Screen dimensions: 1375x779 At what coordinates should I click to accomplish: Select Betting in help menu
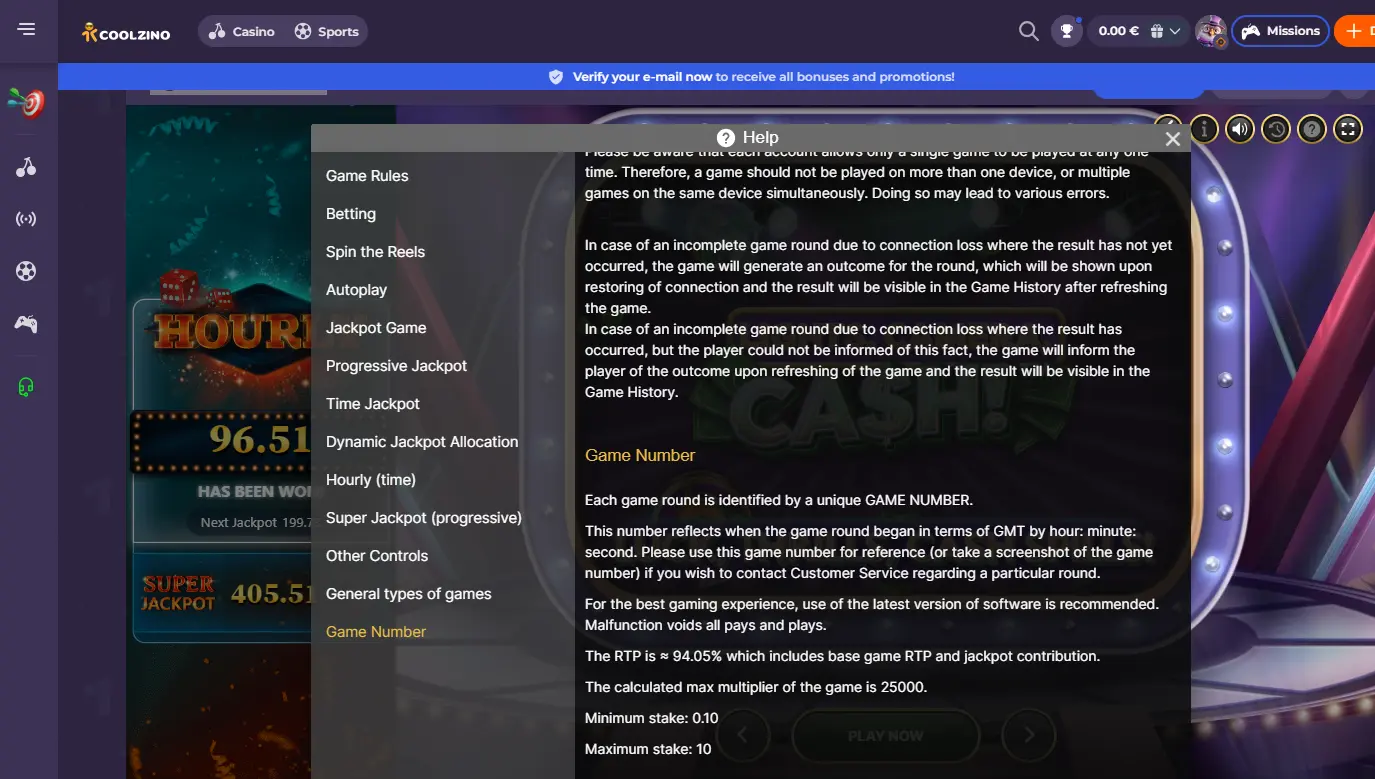pyautogui.click(x=351, y=214)
